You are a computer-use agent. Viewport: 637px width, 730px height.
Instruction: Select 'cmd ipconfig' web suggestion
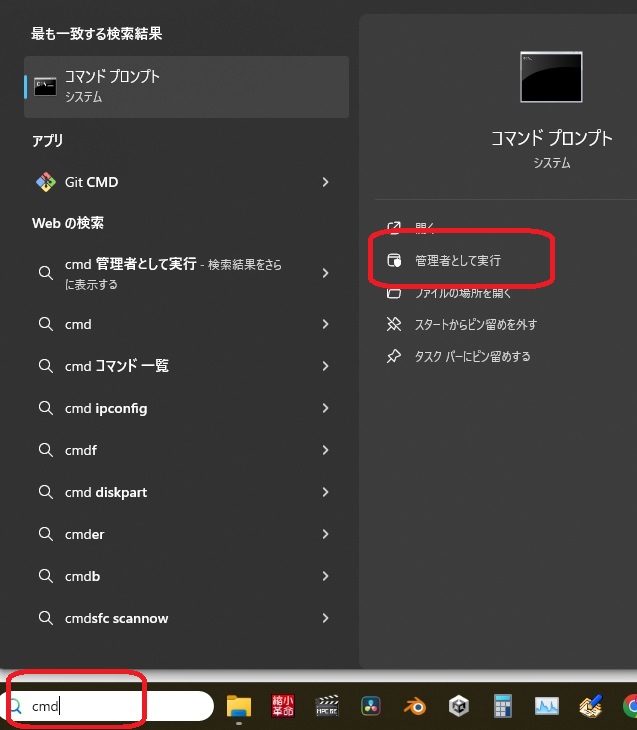pos(106,408)
